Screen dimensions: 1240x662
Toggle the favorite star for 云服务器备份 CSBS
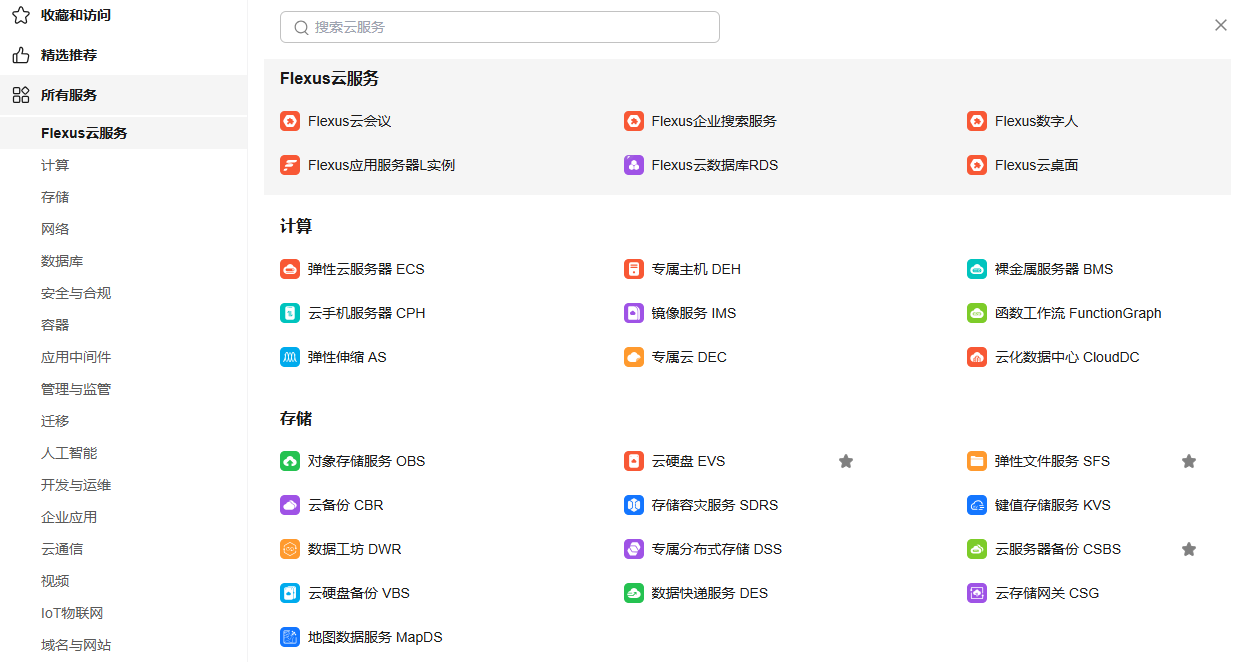[x=1189, y=549]
